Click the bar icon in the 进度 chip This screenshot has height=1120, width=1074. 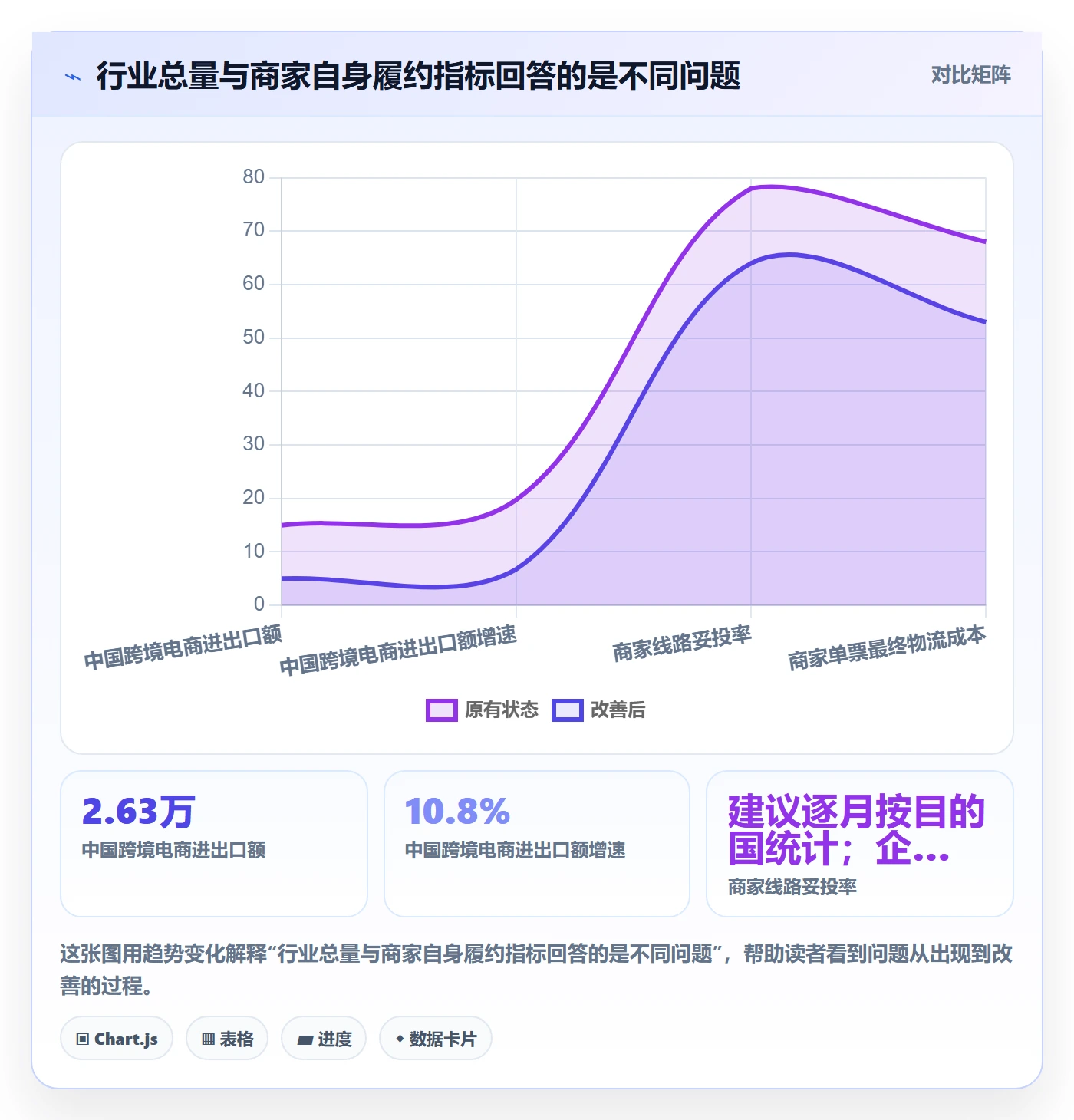pos(305,1040)
